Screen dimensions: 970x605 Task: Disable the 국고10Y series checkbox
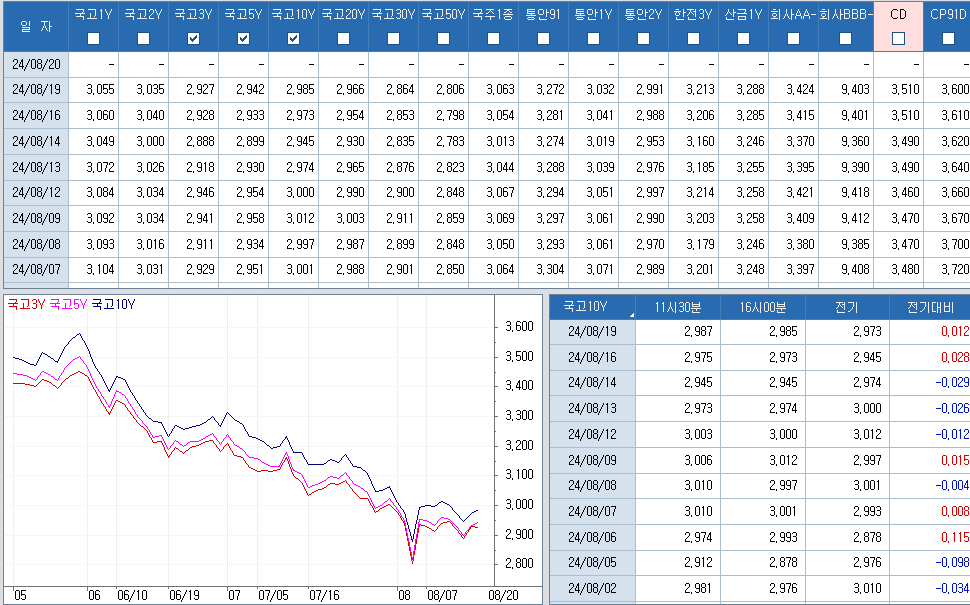(294, 38)
